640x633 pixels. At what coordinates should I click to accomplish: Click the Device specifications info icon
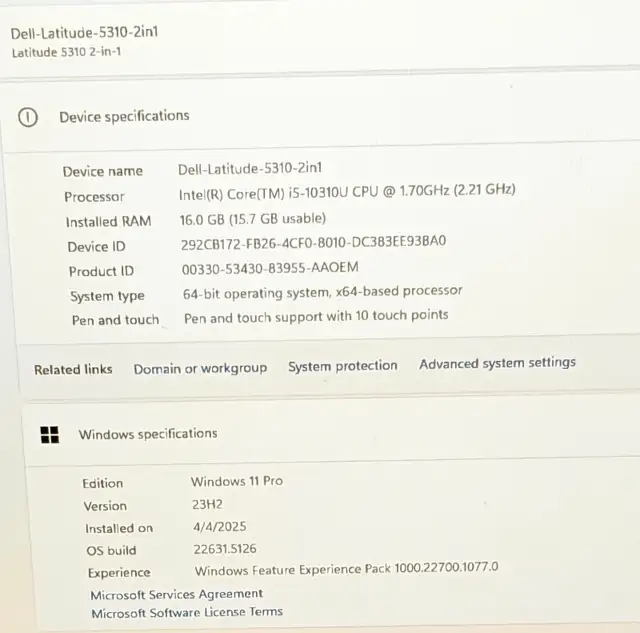click(x=28, y=118)
